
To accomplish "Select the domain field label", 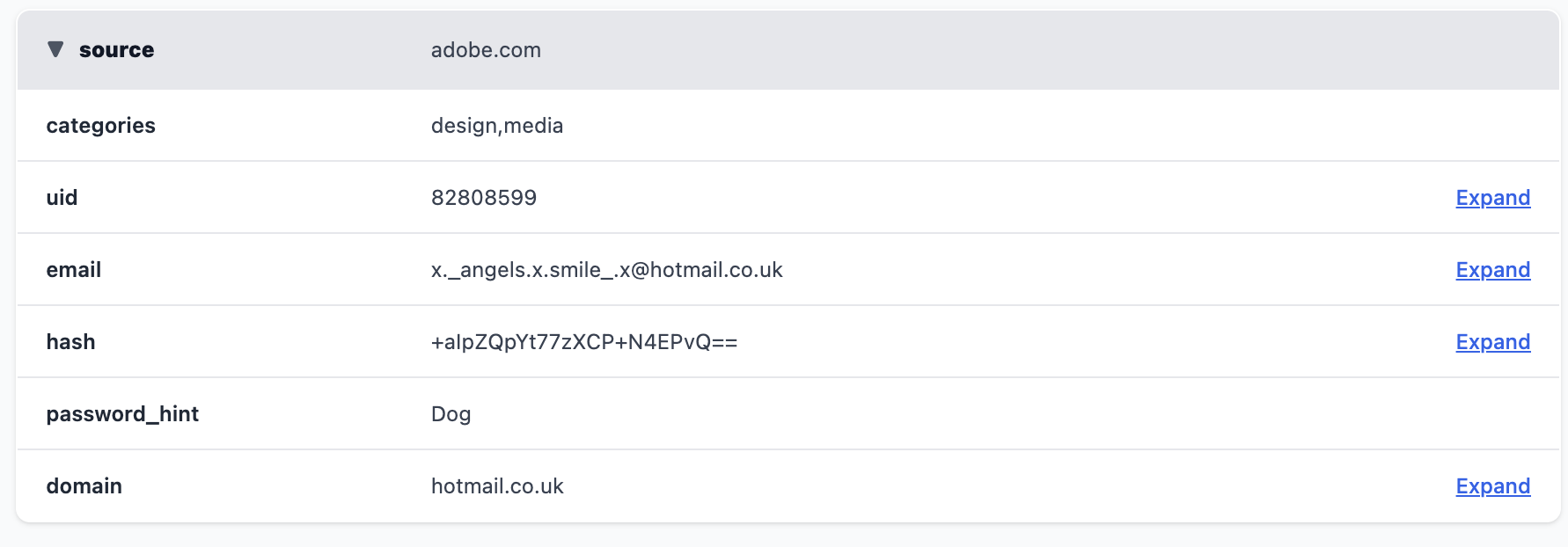I will pos(84,486).
